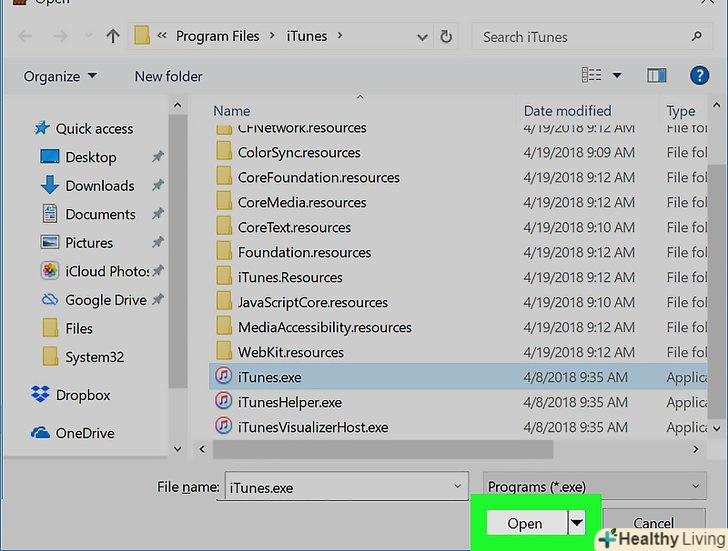Select the ColorSync.resources folder
Screen dimensions: 728x551
(299, 153)
